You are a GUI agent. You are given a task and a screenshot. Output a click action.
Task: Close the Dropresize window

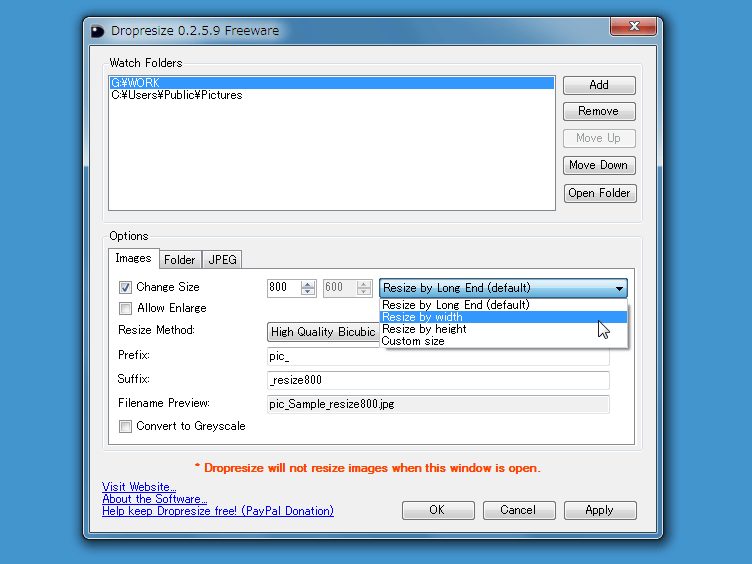633,26
